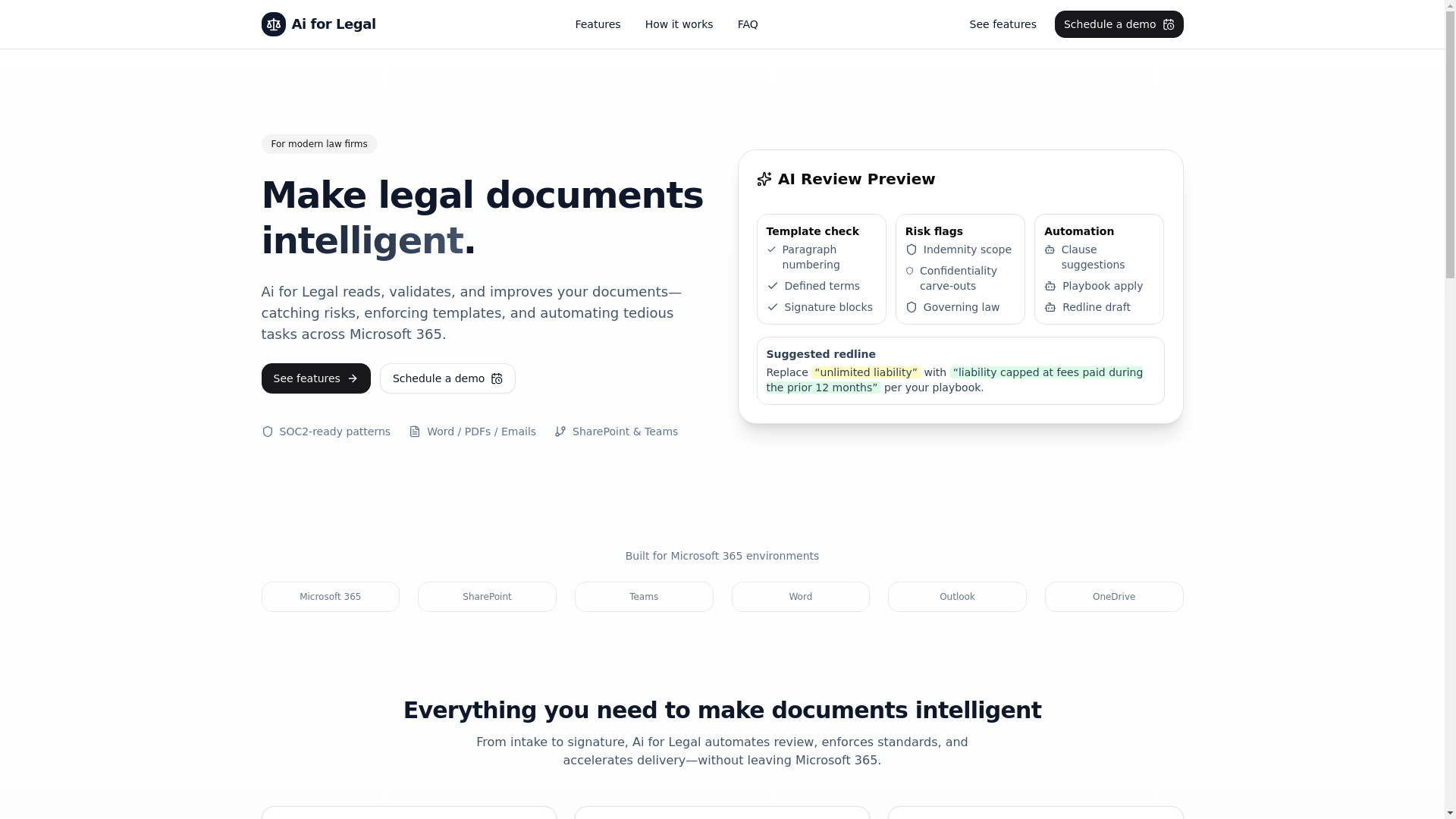Click the scales-of-justice logo icon
This screenshot has height=819, width=1456.
pyautogui.click(x=274, y=24)
